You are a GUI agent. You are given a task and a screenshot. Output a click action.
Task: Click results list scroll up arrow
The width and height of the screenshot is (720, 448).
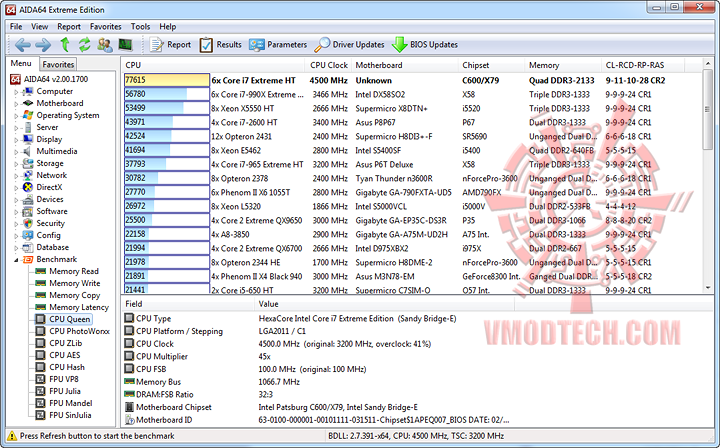[x=707, y=64]
